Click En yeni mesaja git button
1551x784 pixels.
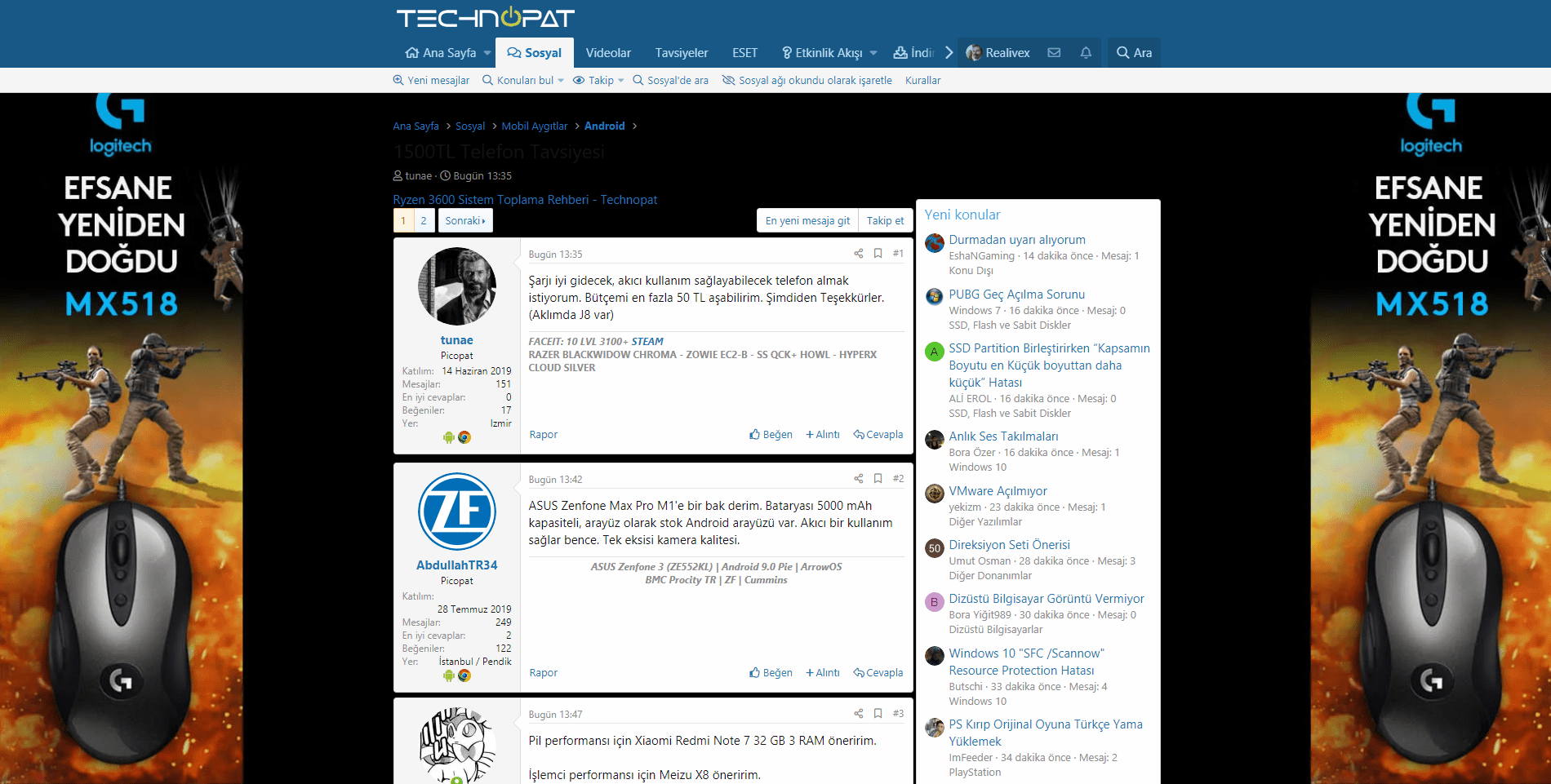[x=807, y=221]
